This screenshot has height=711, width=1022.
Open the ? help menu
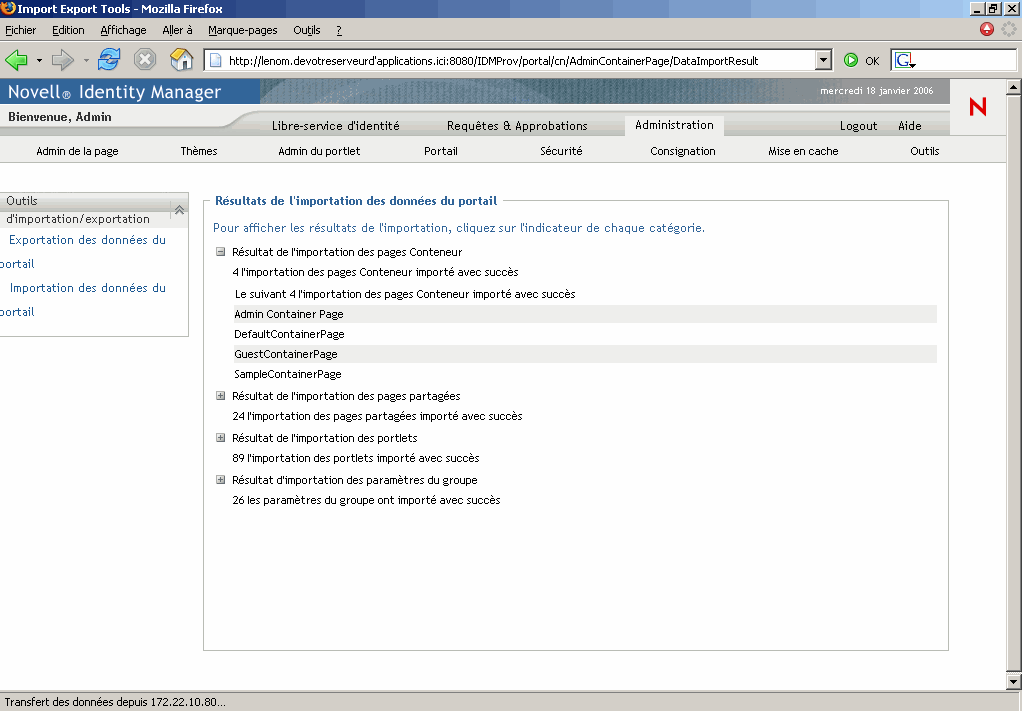[339, 30]
